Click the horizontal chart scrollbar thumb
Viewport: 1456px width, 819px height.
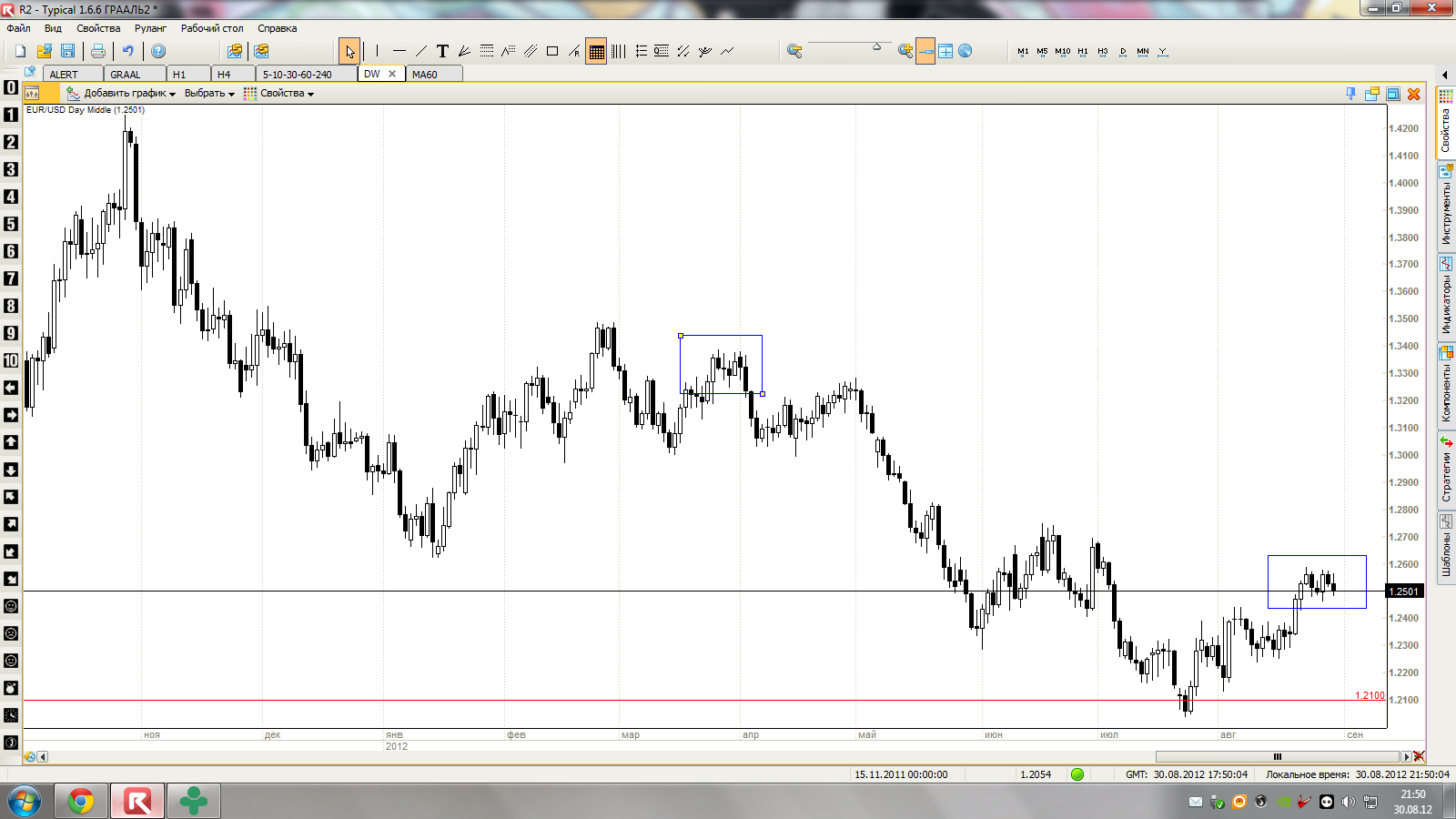(x=1277, y=756)
